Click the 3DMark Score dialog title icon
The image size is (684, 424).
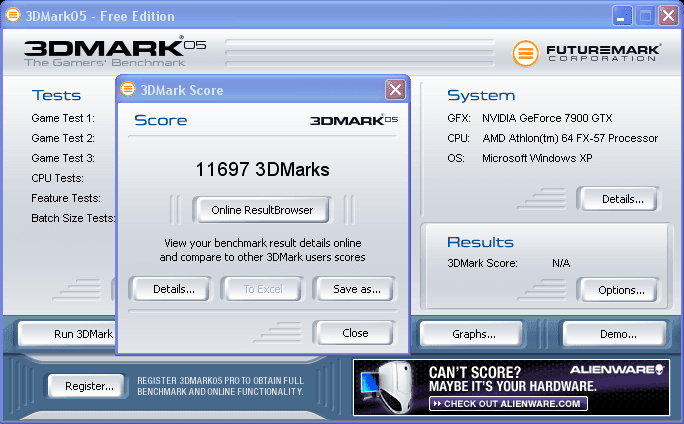point(128,89)
